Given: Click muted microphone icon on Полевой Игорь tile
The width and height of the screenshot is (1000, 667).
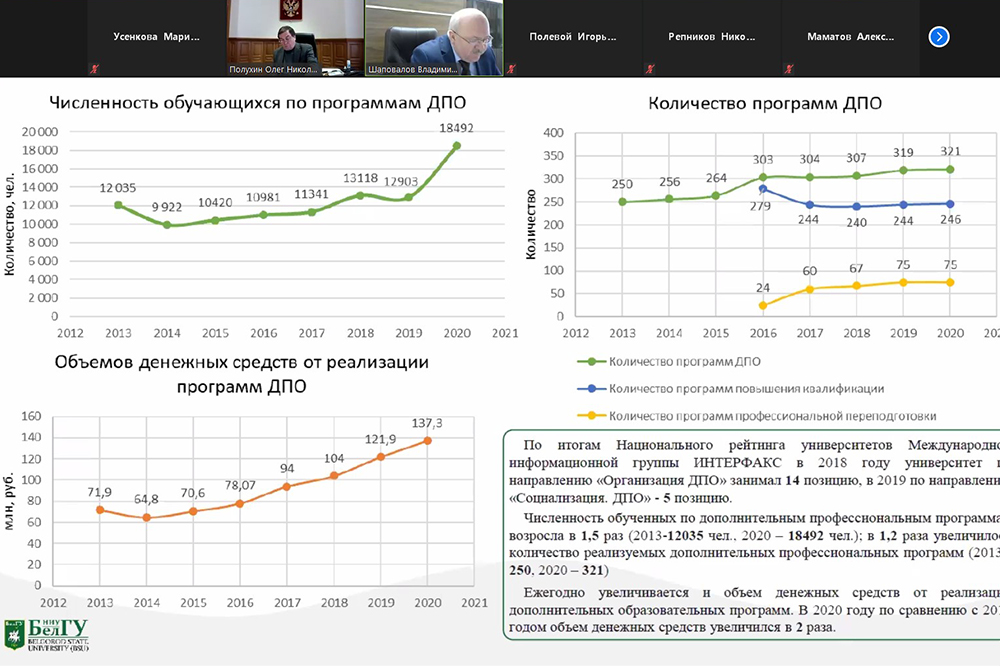Looking at the screenshot, I should (510, 68).
